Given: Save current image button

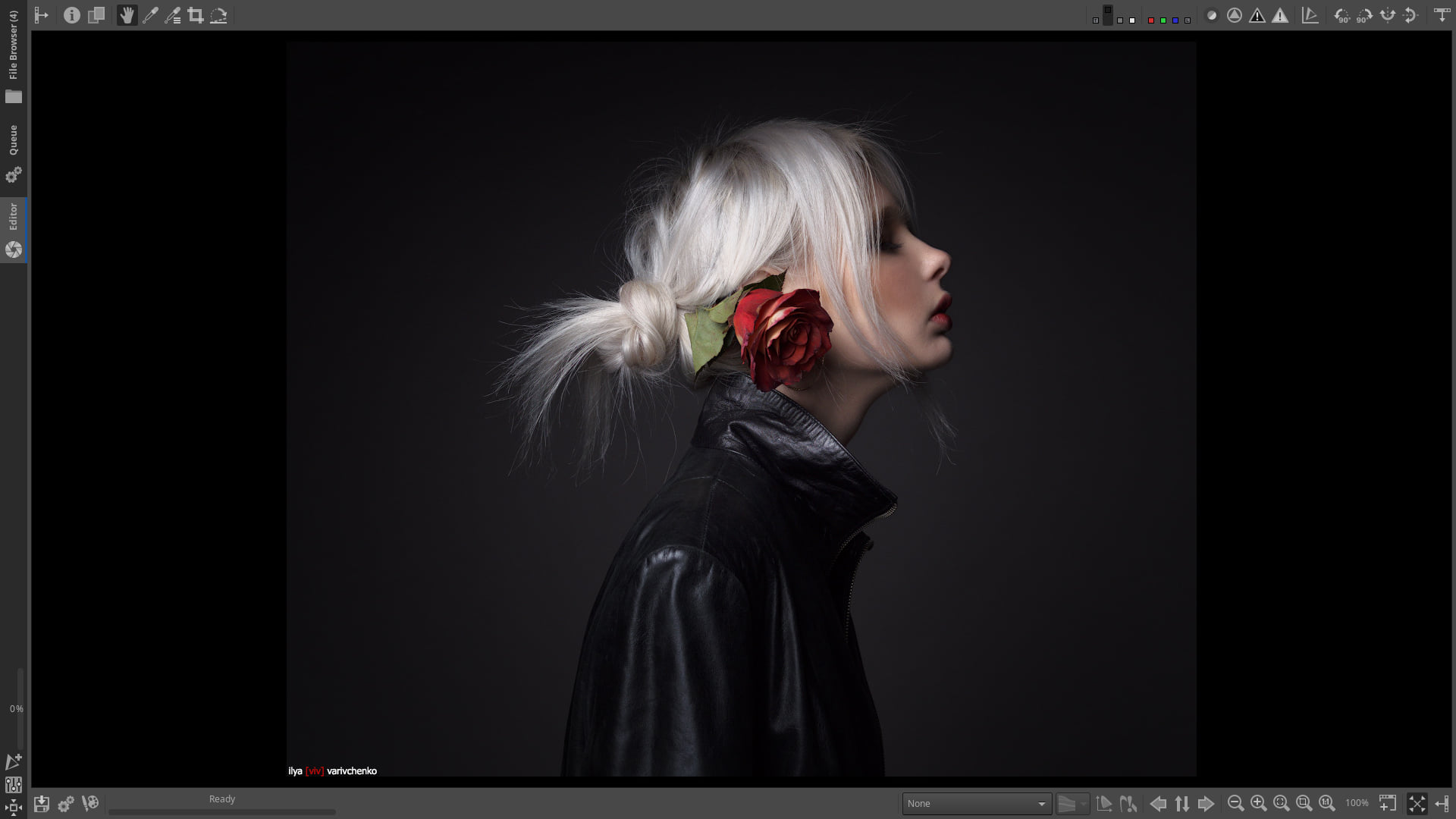Looking at the screenshot, I should (x=42, y=804).
